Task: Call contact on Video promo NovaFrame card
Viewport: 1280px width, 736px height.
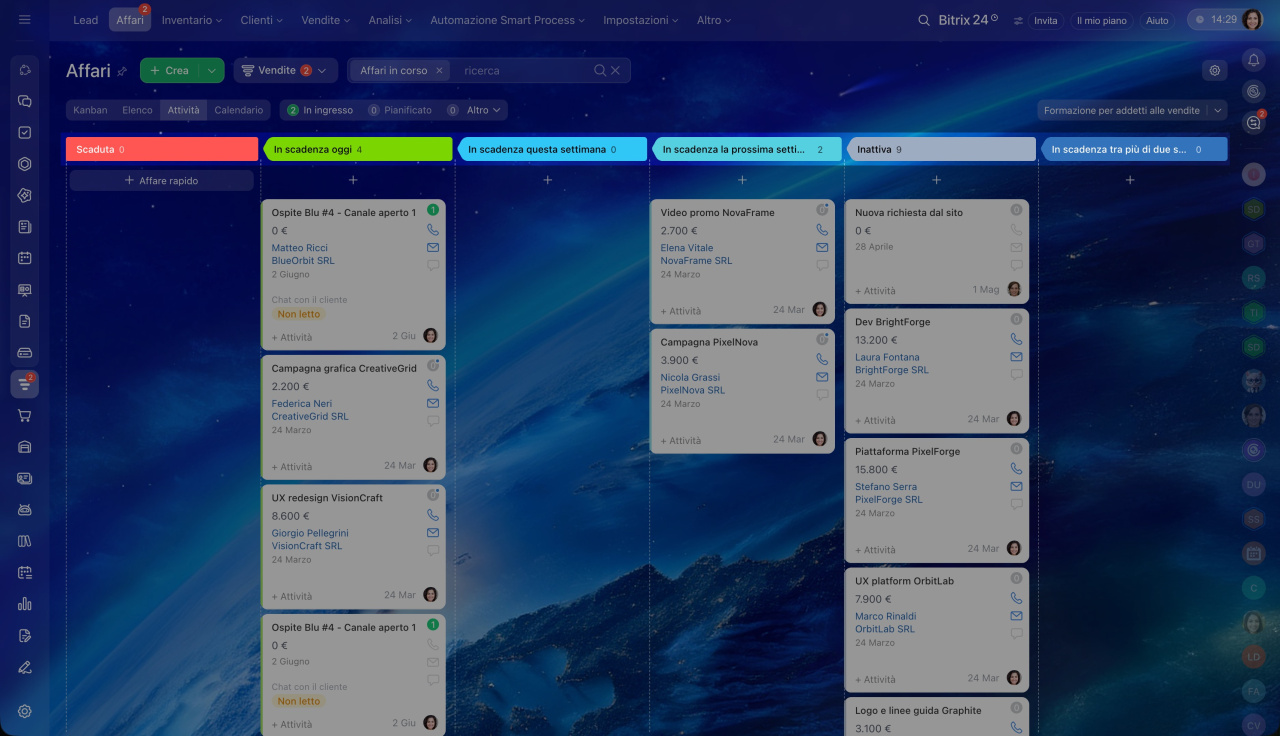Action: tap(822, 230)
